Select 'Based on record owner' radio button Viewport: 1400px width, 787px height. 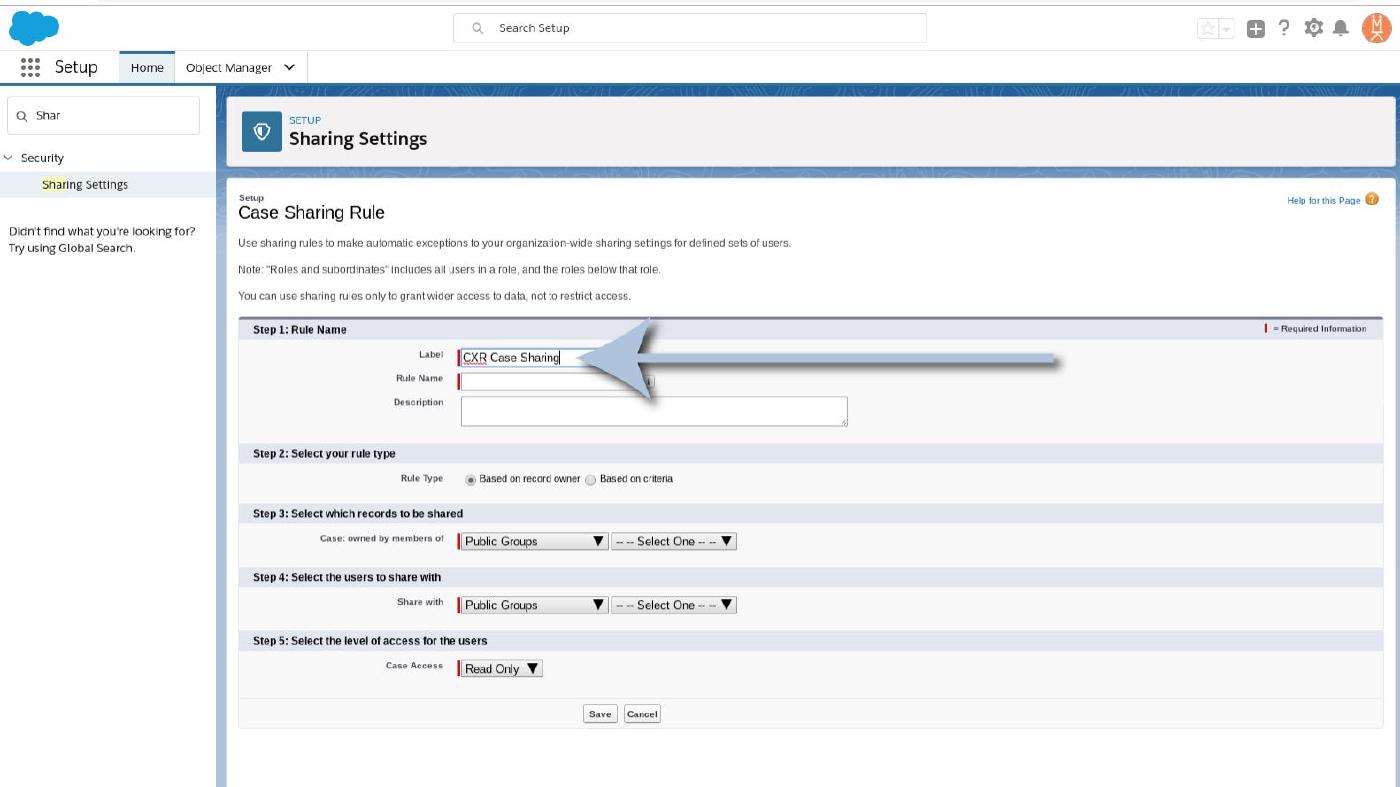471,480
